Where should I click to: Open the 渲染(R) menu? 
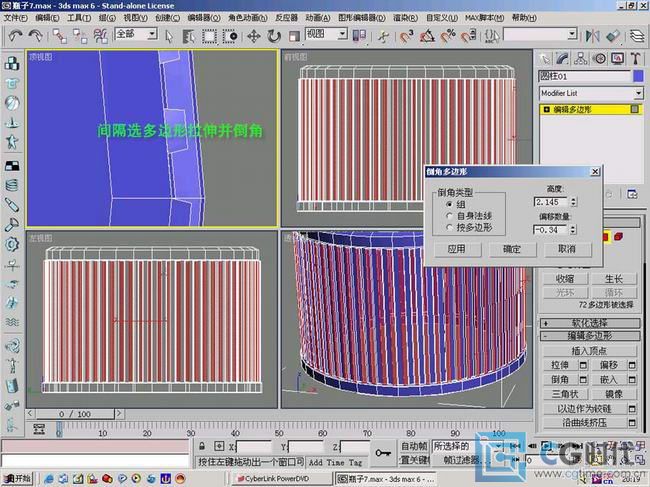pos(405,18)
